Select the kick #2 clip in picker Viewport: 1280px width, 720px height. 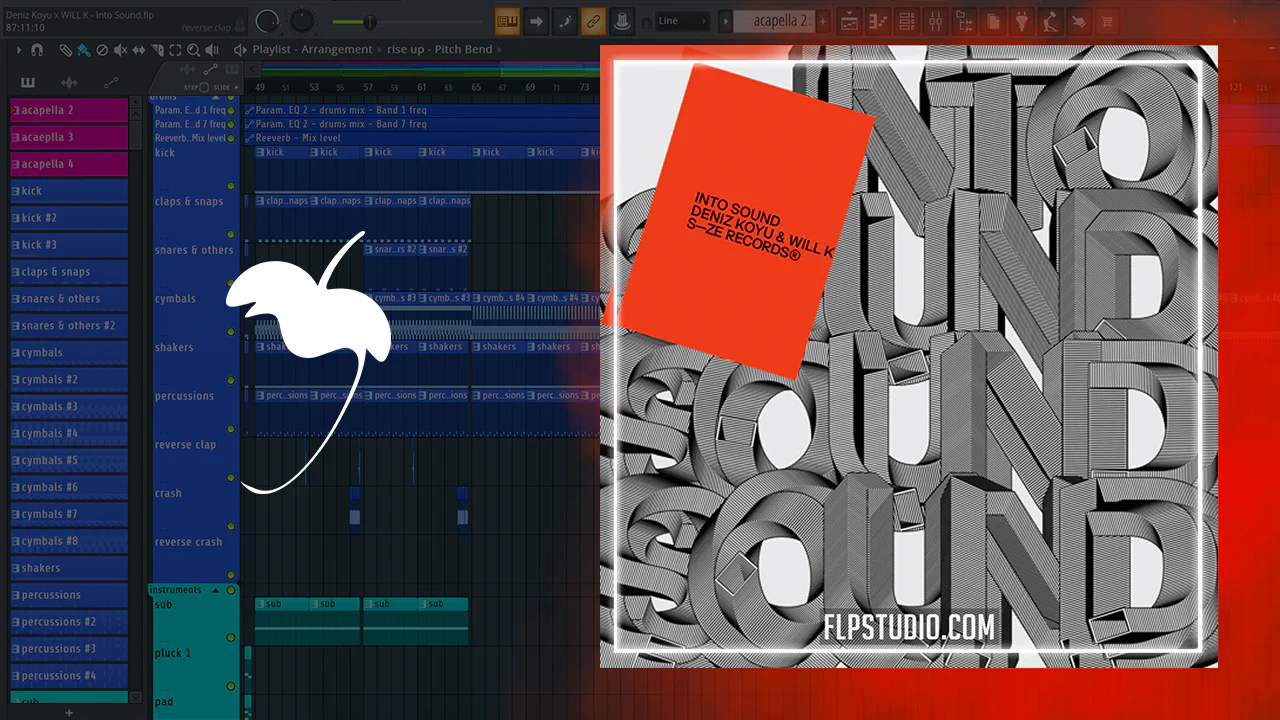[x=69, y=218]
